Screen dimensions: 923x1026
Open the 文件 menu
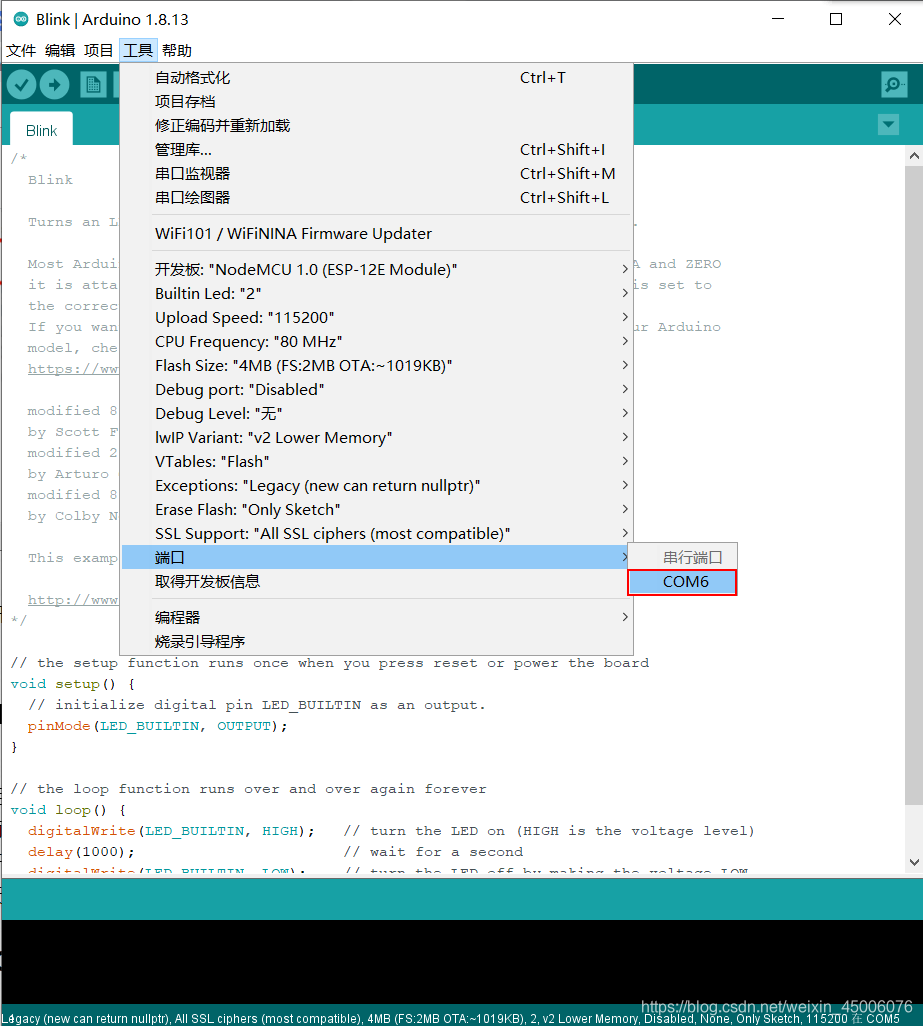pos(21,50)
